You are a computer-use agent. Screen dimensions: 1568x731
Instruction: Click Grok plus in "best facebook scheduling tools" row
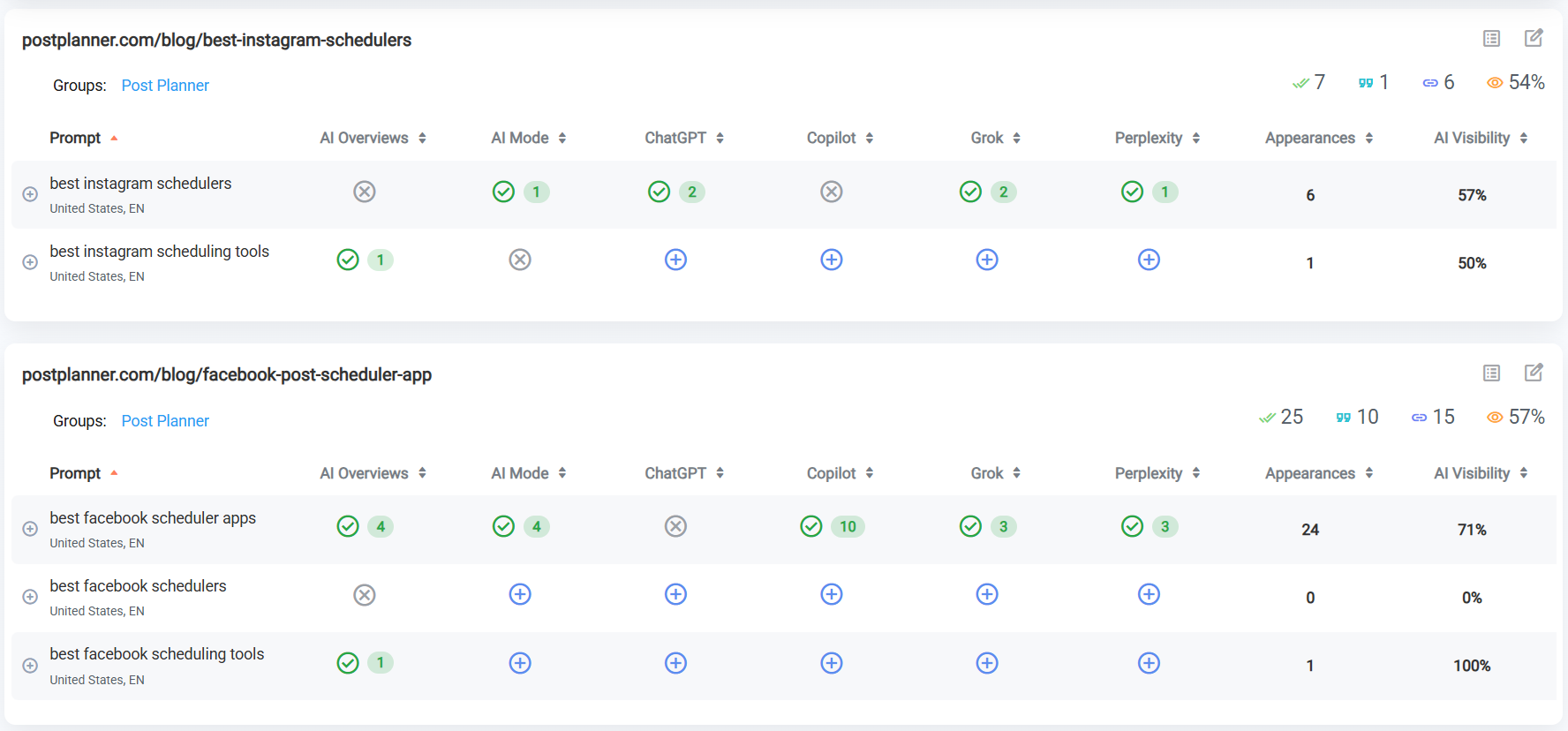click(x=987, y=663)
